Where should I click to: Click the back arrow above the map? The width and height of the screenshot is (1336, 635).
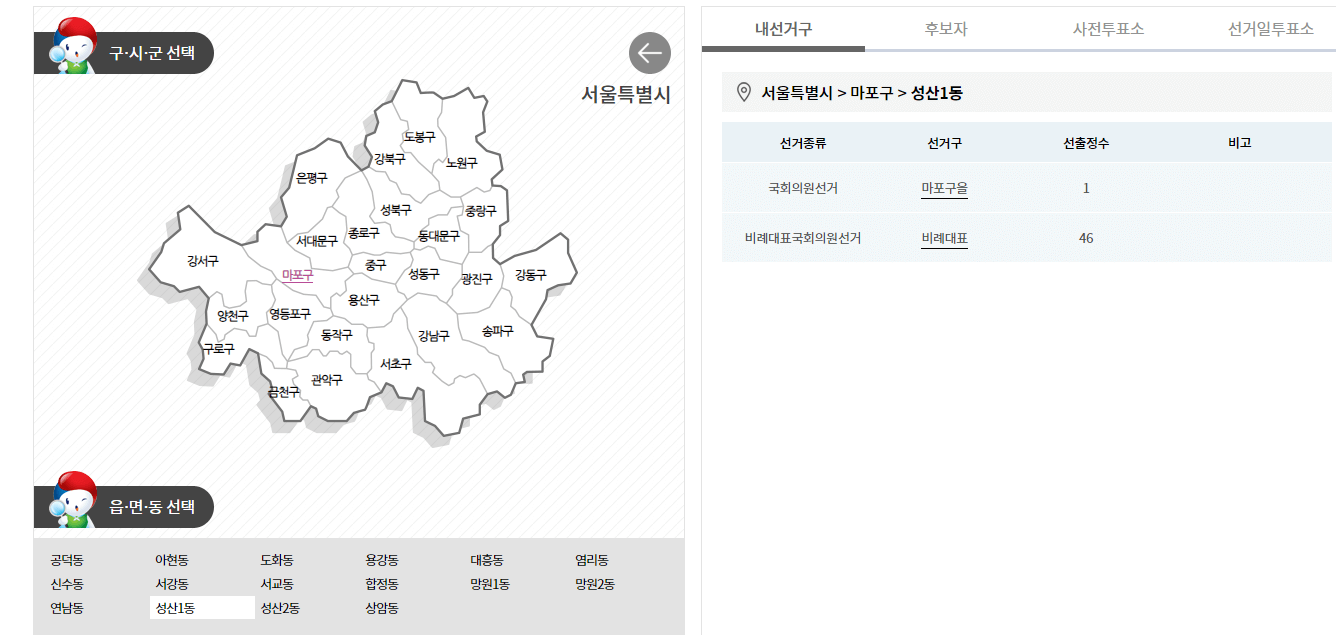[x=650, y=53]
